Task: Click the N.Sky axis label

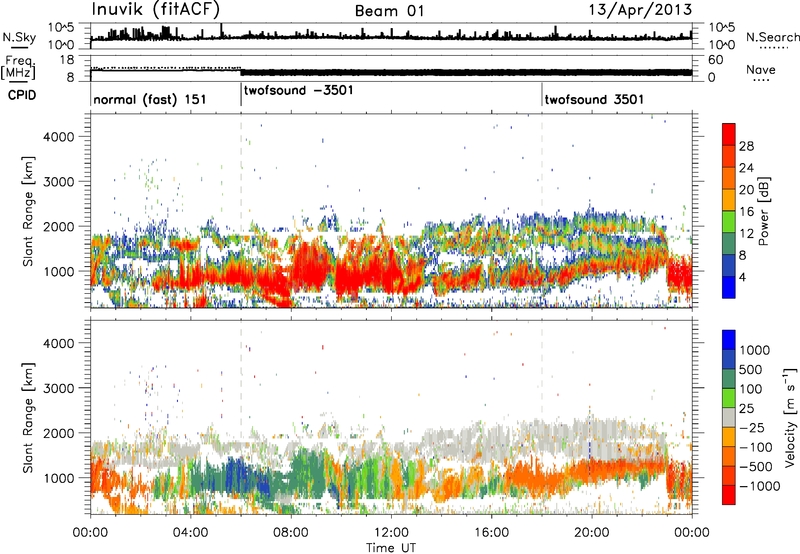Action: pos(19,37)
